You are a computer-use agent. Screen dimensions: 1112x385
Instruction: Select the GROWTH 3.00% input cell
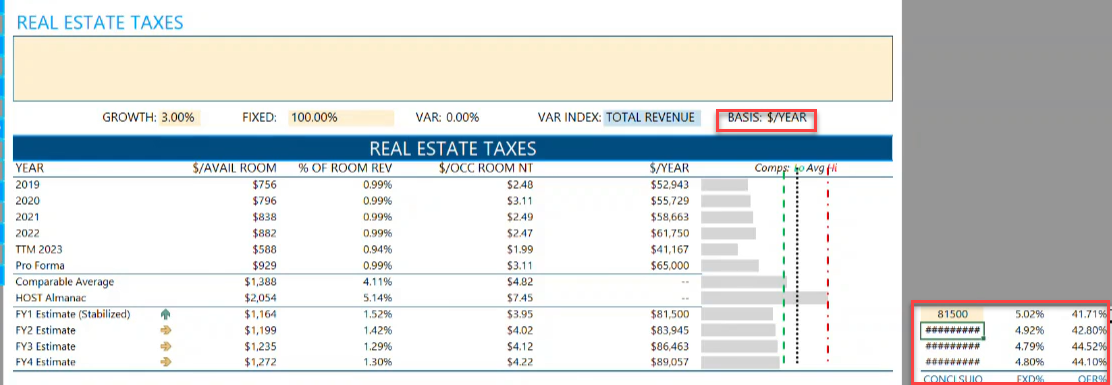point(180,118)
